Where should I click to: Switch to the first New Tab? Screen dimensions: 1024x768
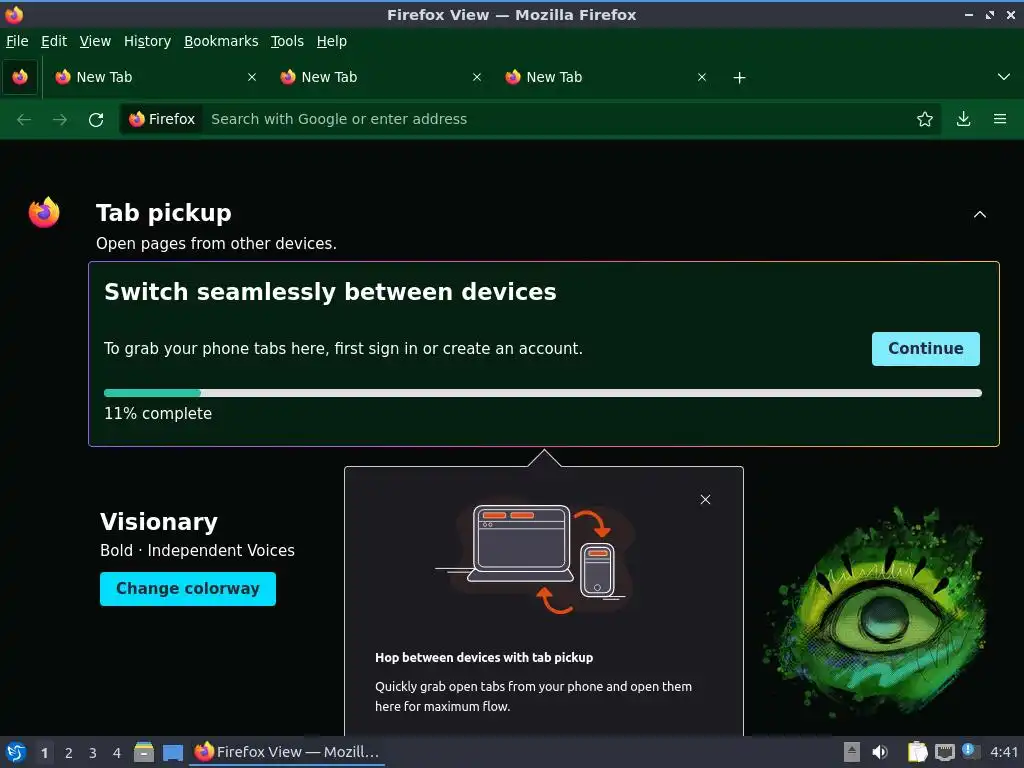pos(155,77)
